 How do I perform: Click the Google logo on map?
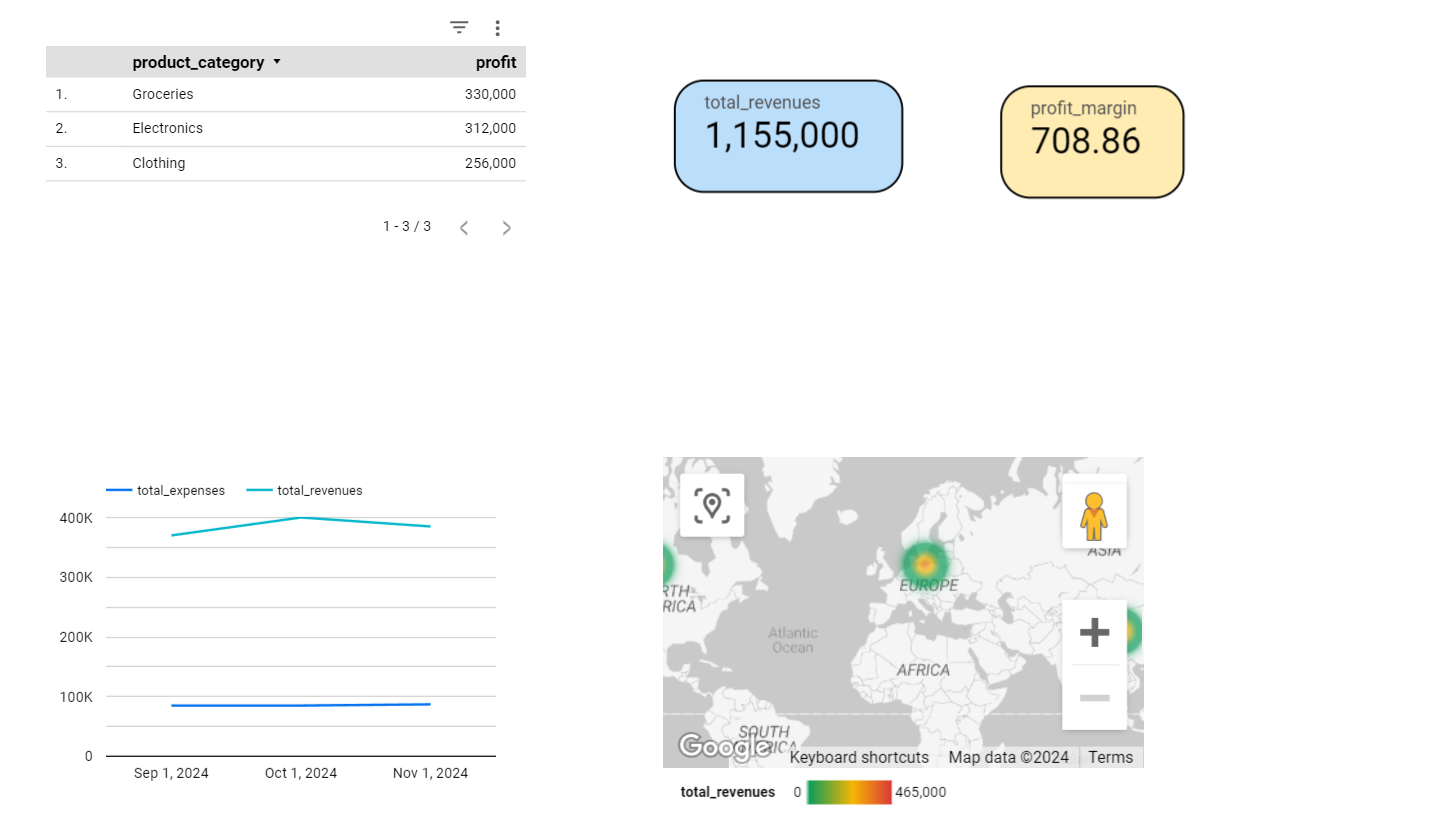point(718,746)
